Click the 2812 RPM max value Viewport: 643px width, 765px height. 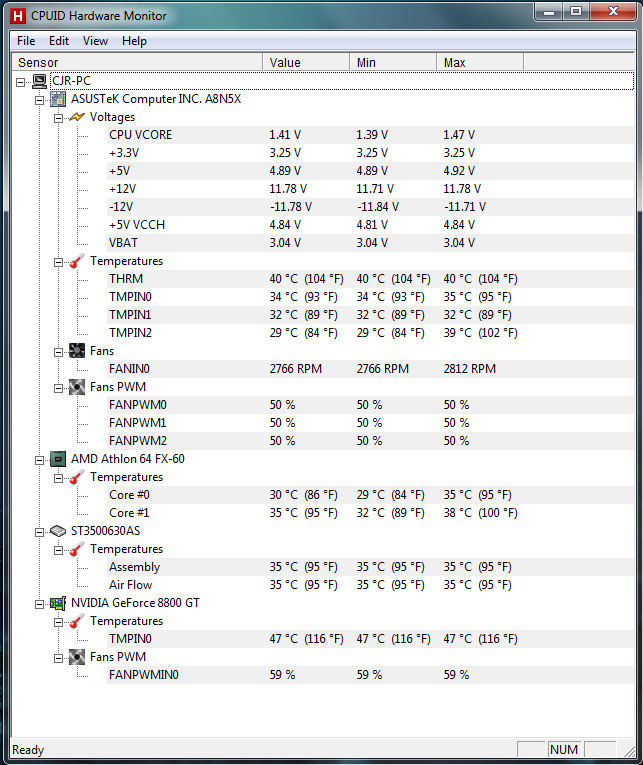tap(469, 369)
